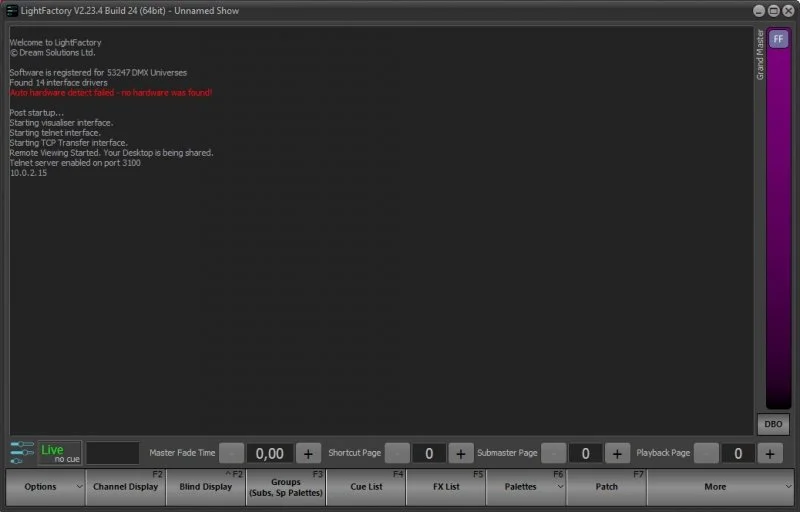Open the Cue List F4 view

tap(366, 487)
